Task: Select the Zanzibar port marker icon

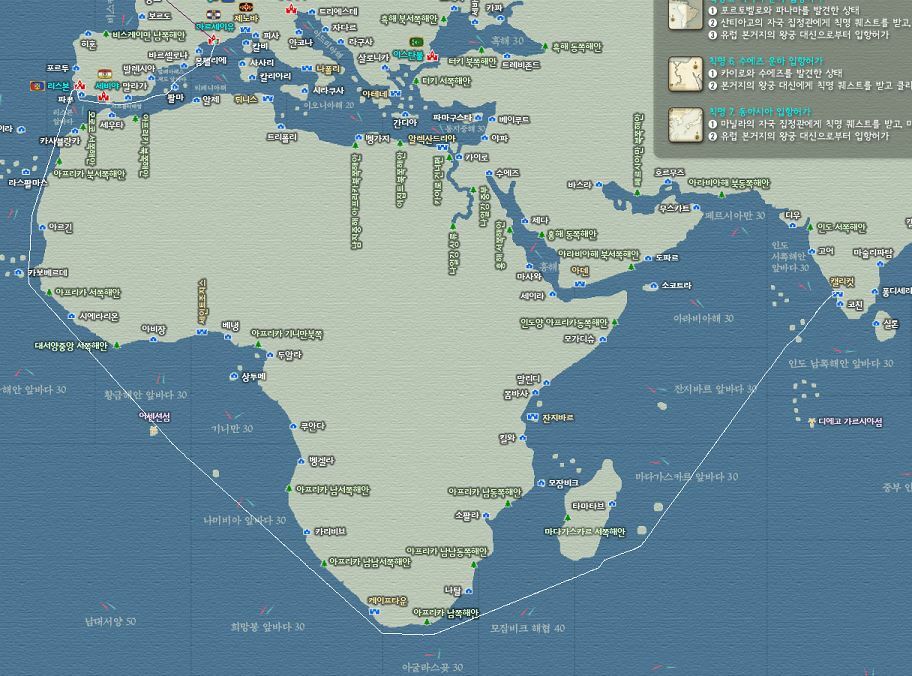Action: 532,417
